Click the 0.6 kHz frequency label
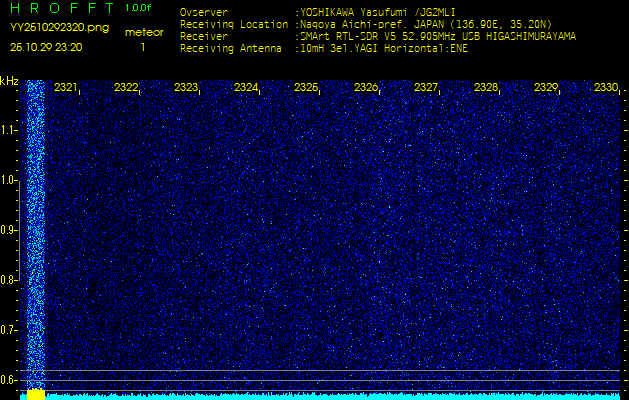 [x=9, y=380]
